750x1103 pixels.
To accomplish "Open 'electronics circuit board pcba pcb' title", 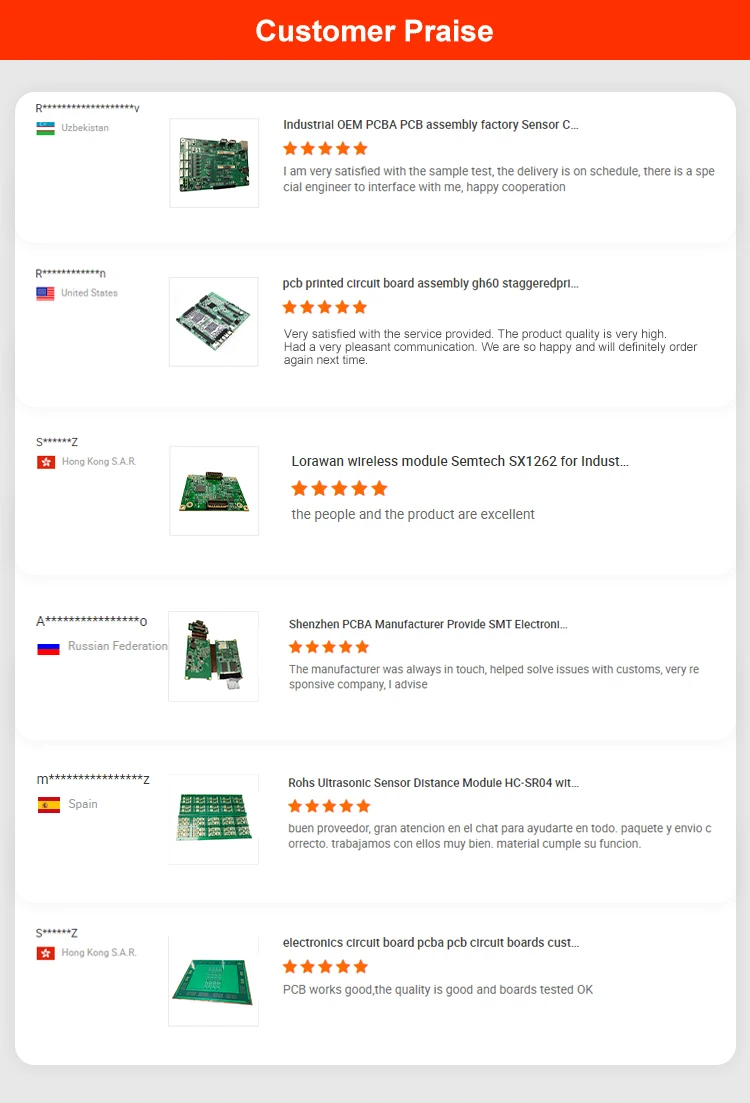I will (431, 943).
